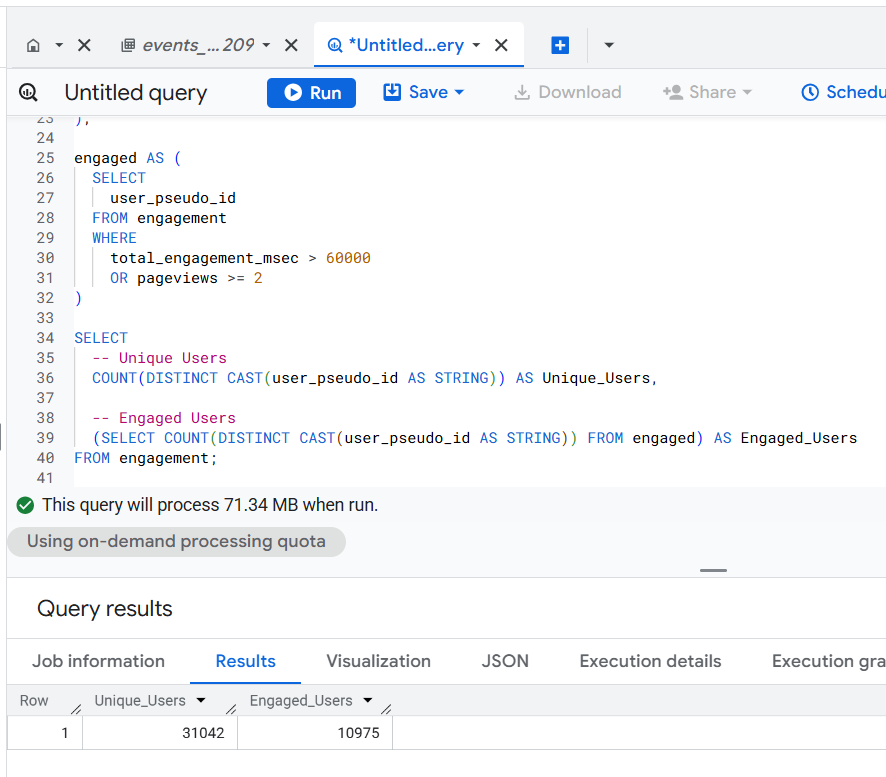Open the Execution graph tab
Image resolution: width=886 pixels, height=777 pixels.
828,661
